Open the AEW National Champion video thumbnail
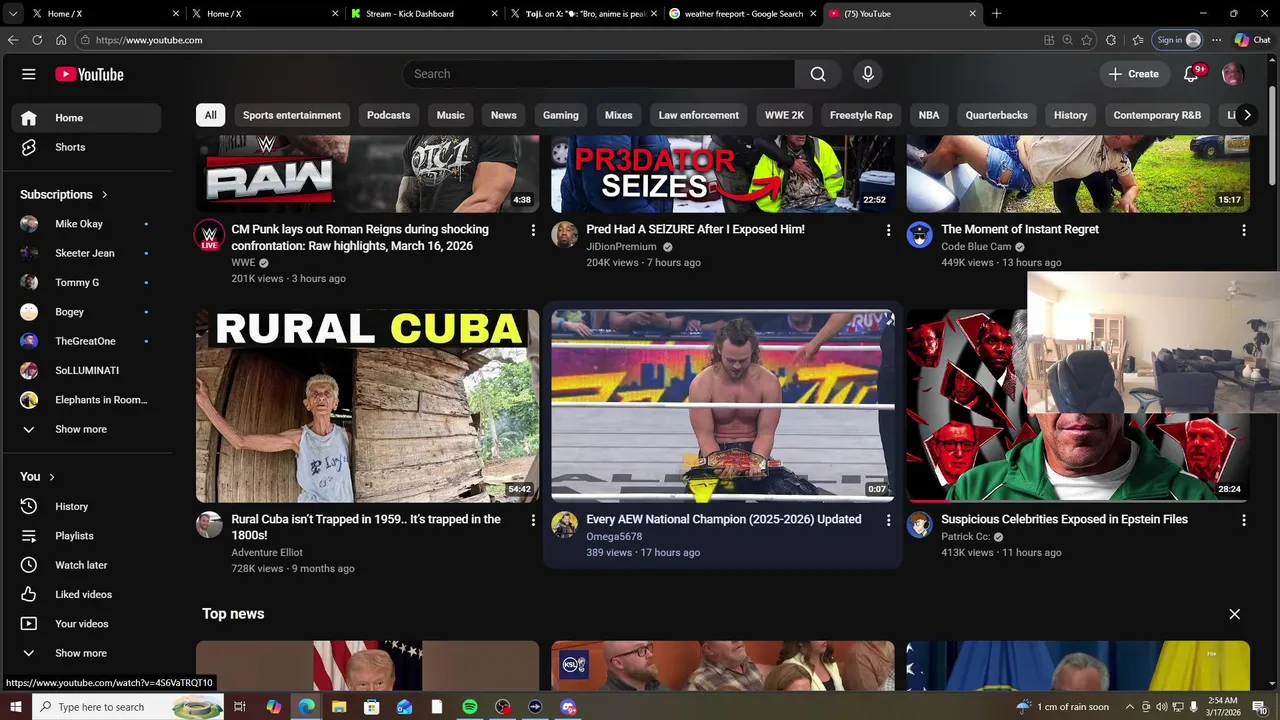Viewport: 1280px width, 720px height. pos(722,405)
